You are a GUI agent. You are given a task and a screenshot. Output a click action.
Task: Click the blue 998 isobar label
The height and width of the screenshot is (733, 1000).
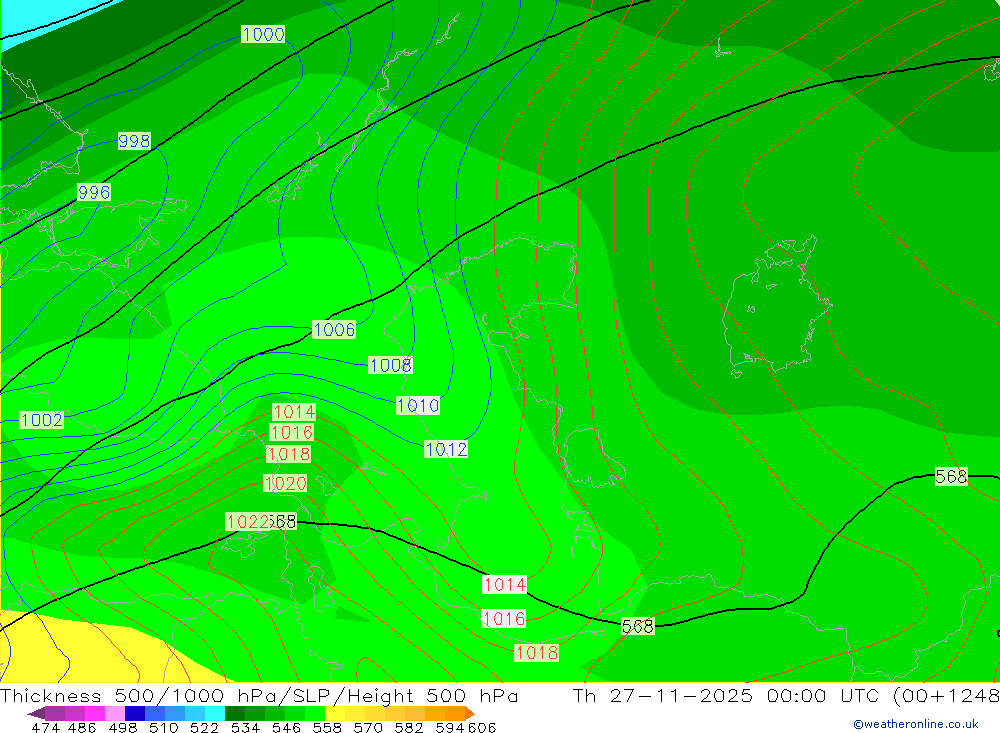(x=134, y=141)
